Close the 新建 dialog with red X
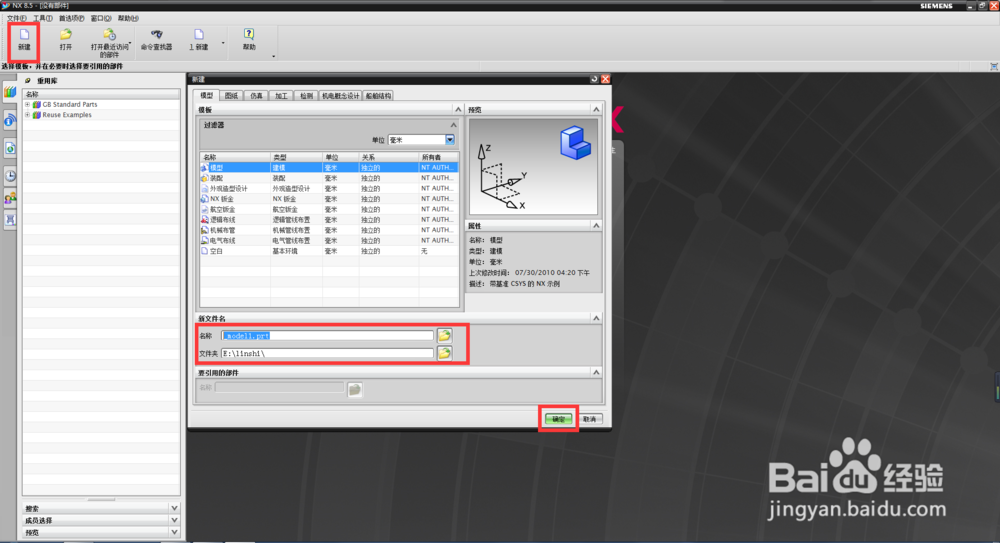This screenshot has height=543, width=1000. 605,79
